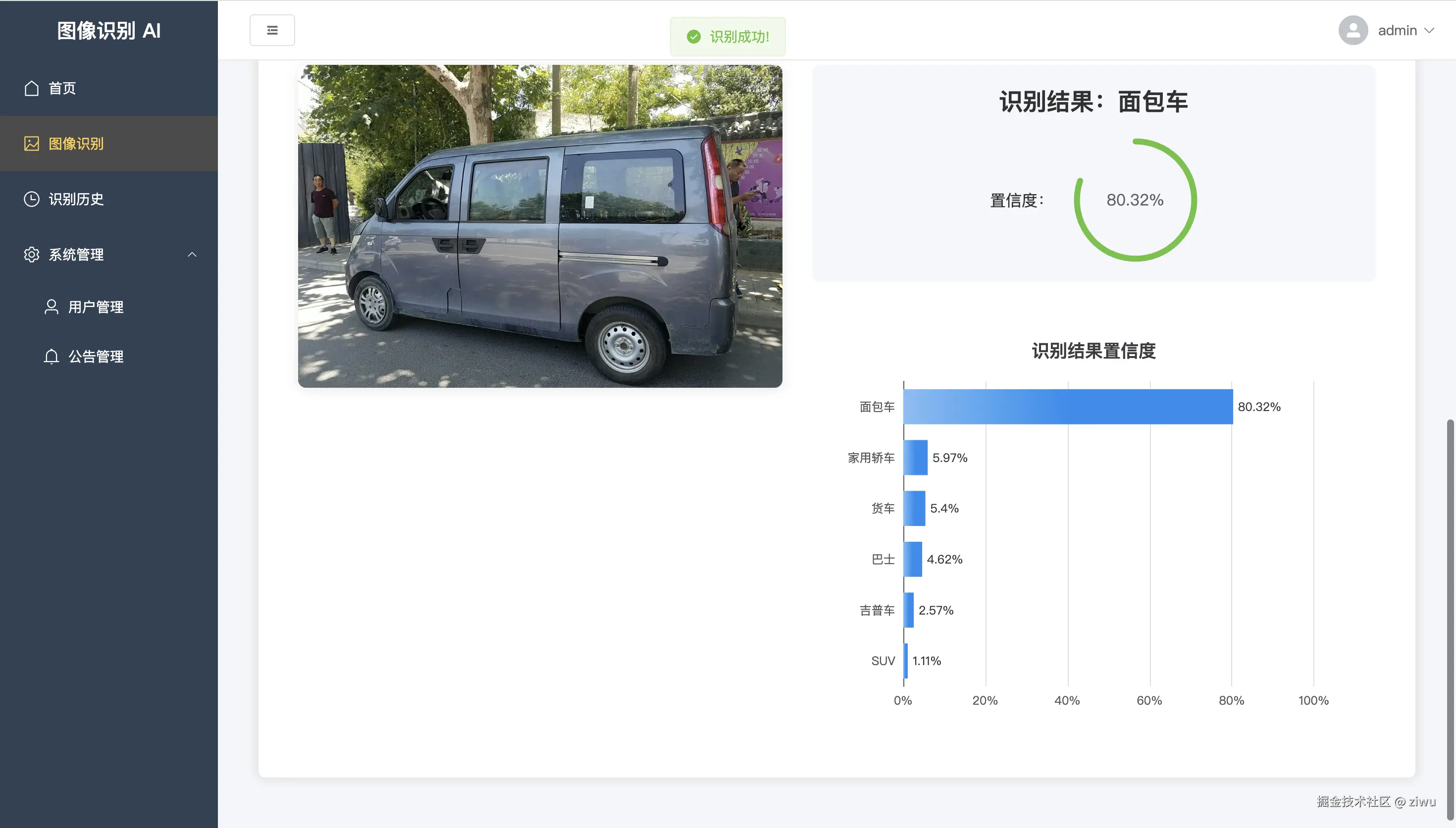The height and width of the screenshot is (828, 1456).
Task: Navigate to 首页 menu item
Action: [62, 88]
